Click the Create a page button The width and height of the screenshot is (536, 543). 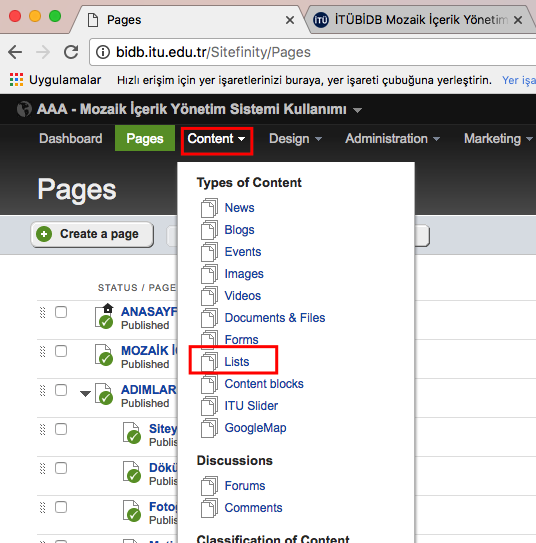tap(92, 234)
